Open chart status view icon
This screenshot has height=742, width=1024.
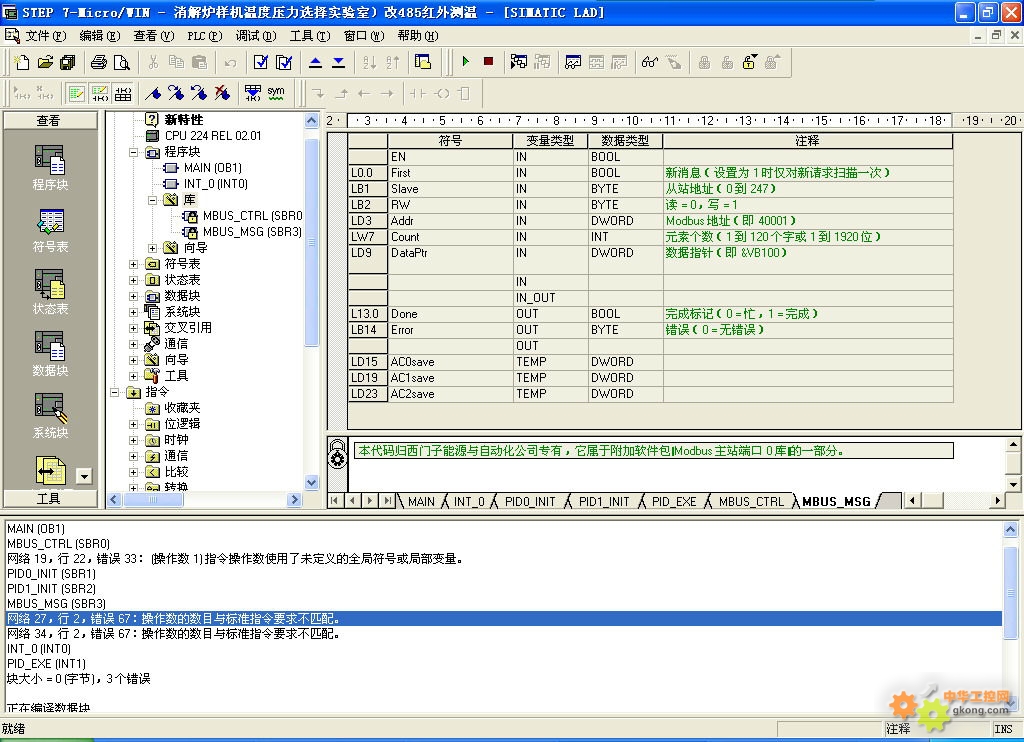pyautogui.click(x=573, y=62)
